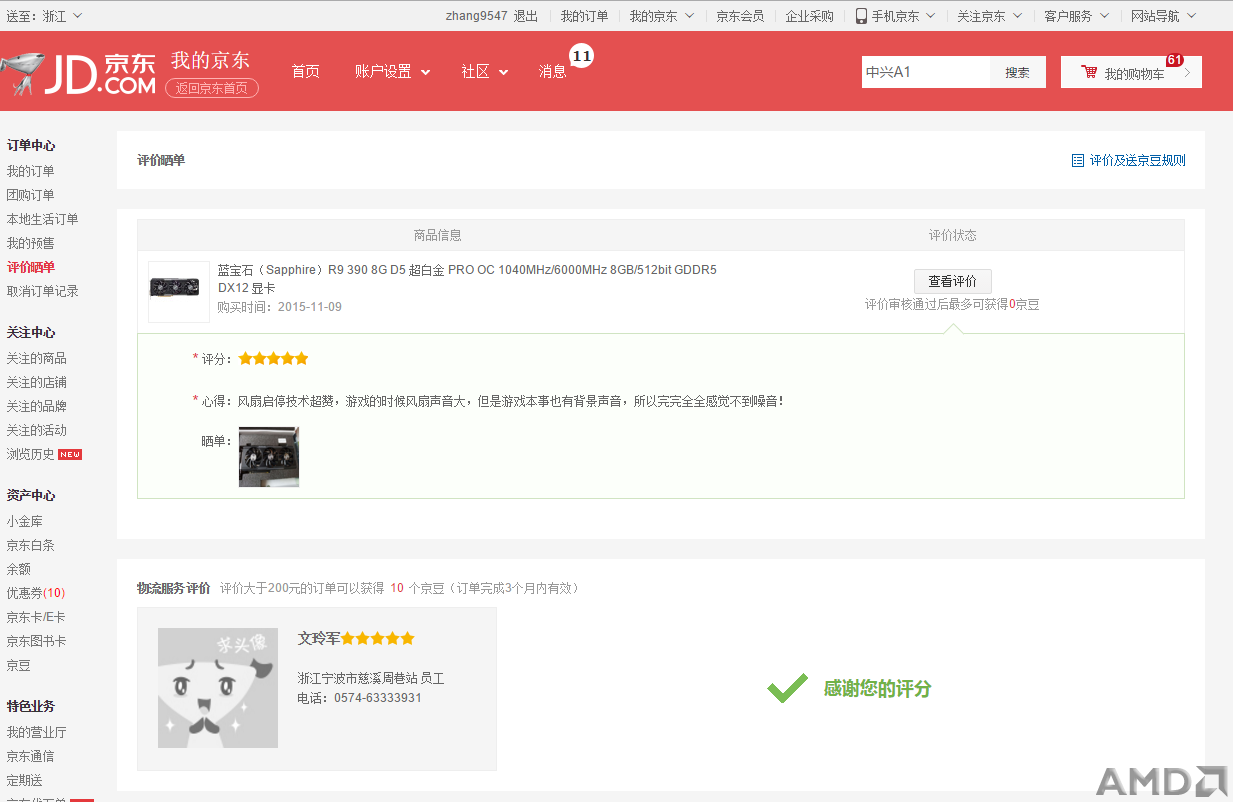Open 我的营业厅 in the sidebar
1233x802 pixels.
coord(36,732)
